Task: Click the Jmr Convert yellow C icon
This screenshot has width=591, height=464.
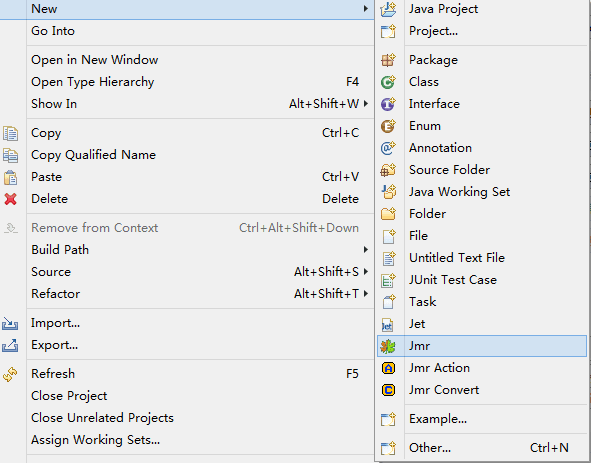Action: 388,390
